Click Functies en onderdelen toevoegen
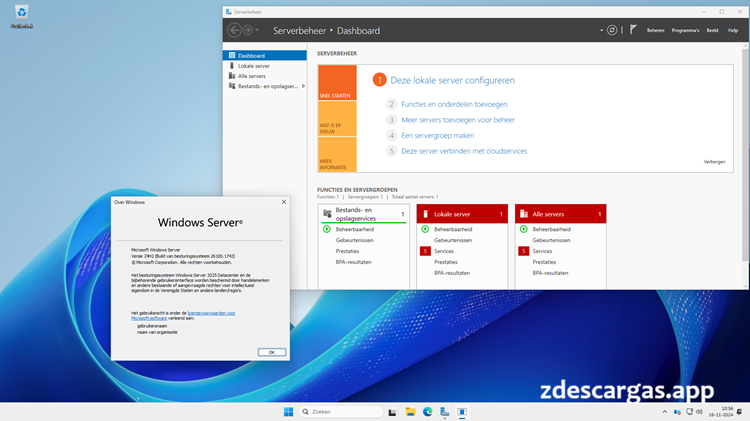 click(x=454, y=104)
